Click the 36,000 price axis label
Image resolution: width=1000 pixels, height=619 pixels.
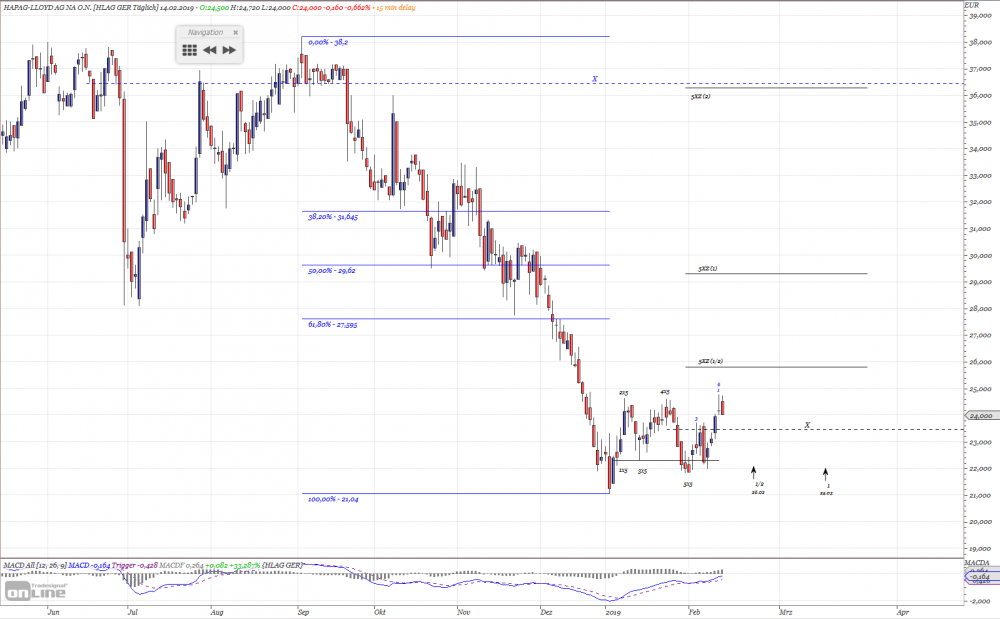[980, 96]
